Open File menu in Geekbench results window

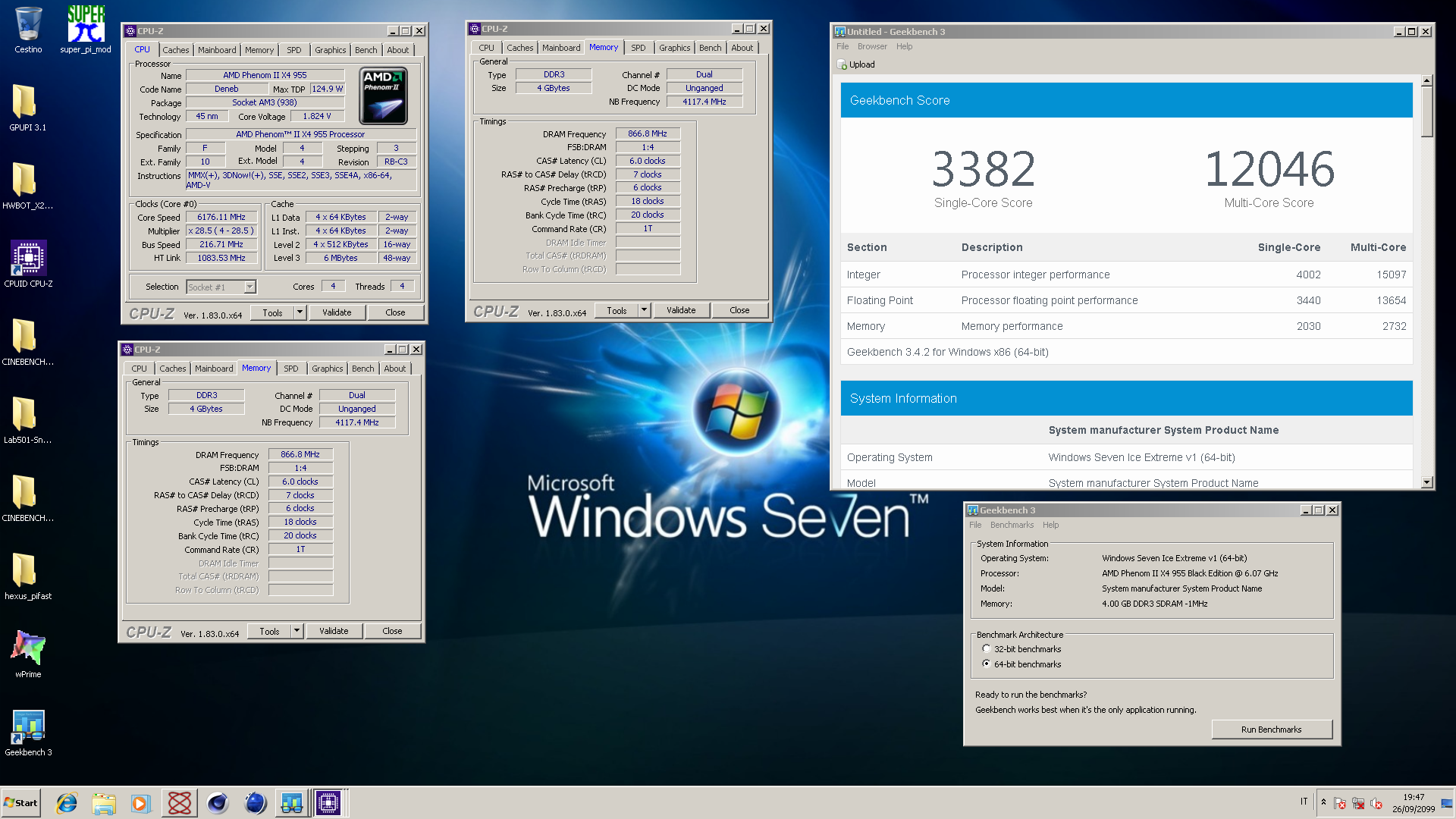click(843, 46)
